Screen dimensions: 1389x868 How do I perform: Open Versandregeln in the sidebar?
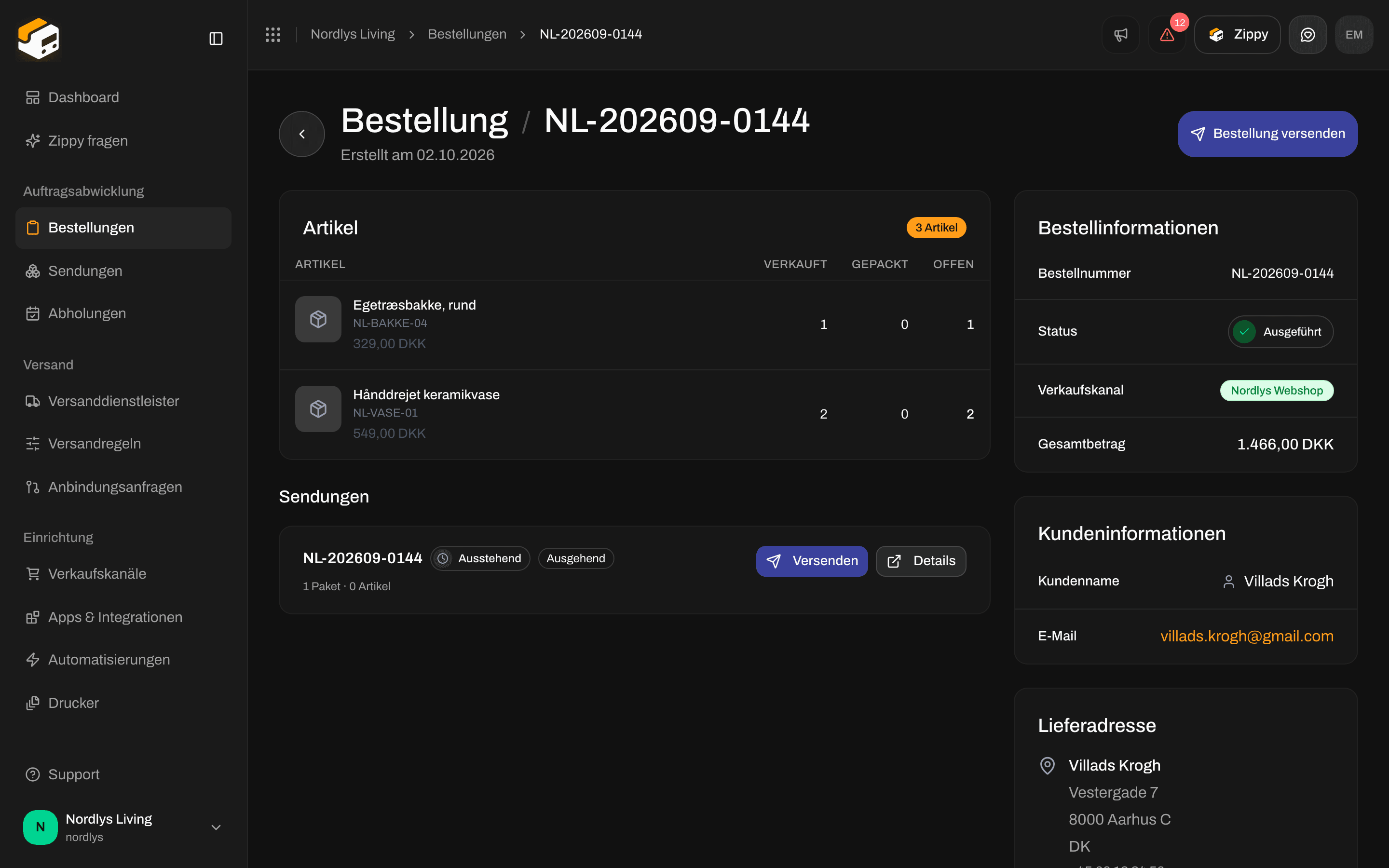123,444
